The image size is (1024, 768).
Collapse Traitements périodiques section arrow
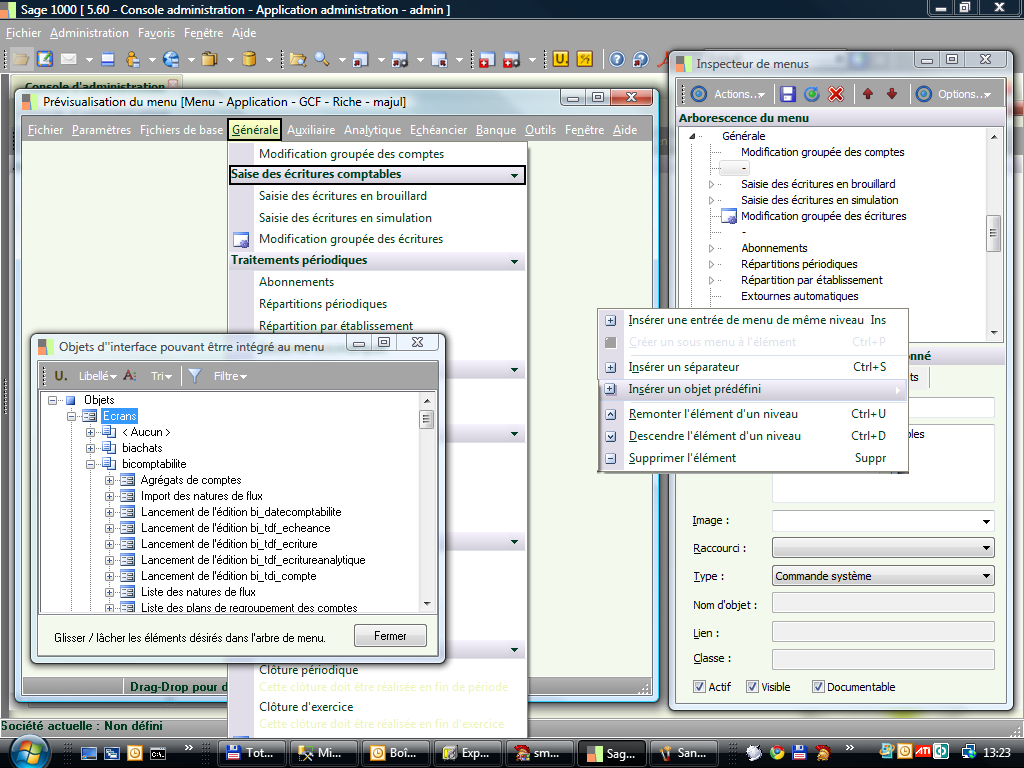click(x=515, y=261)
